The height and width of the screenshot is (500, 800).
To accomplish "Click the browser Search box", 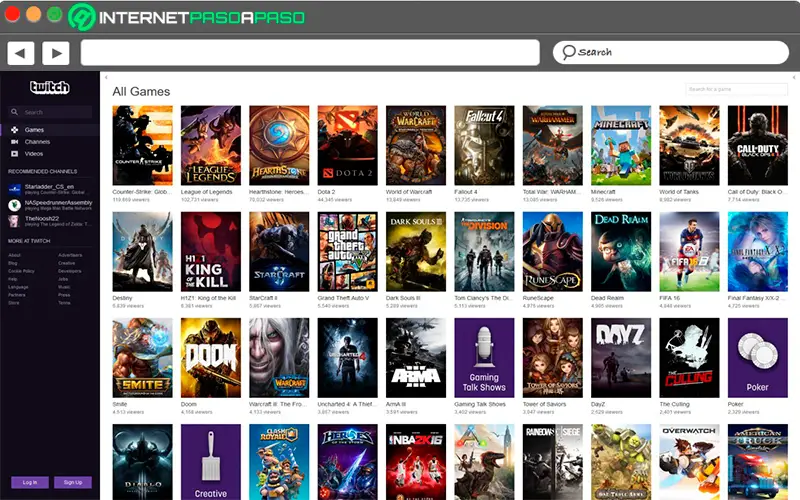I will click(x=671, y=52).
